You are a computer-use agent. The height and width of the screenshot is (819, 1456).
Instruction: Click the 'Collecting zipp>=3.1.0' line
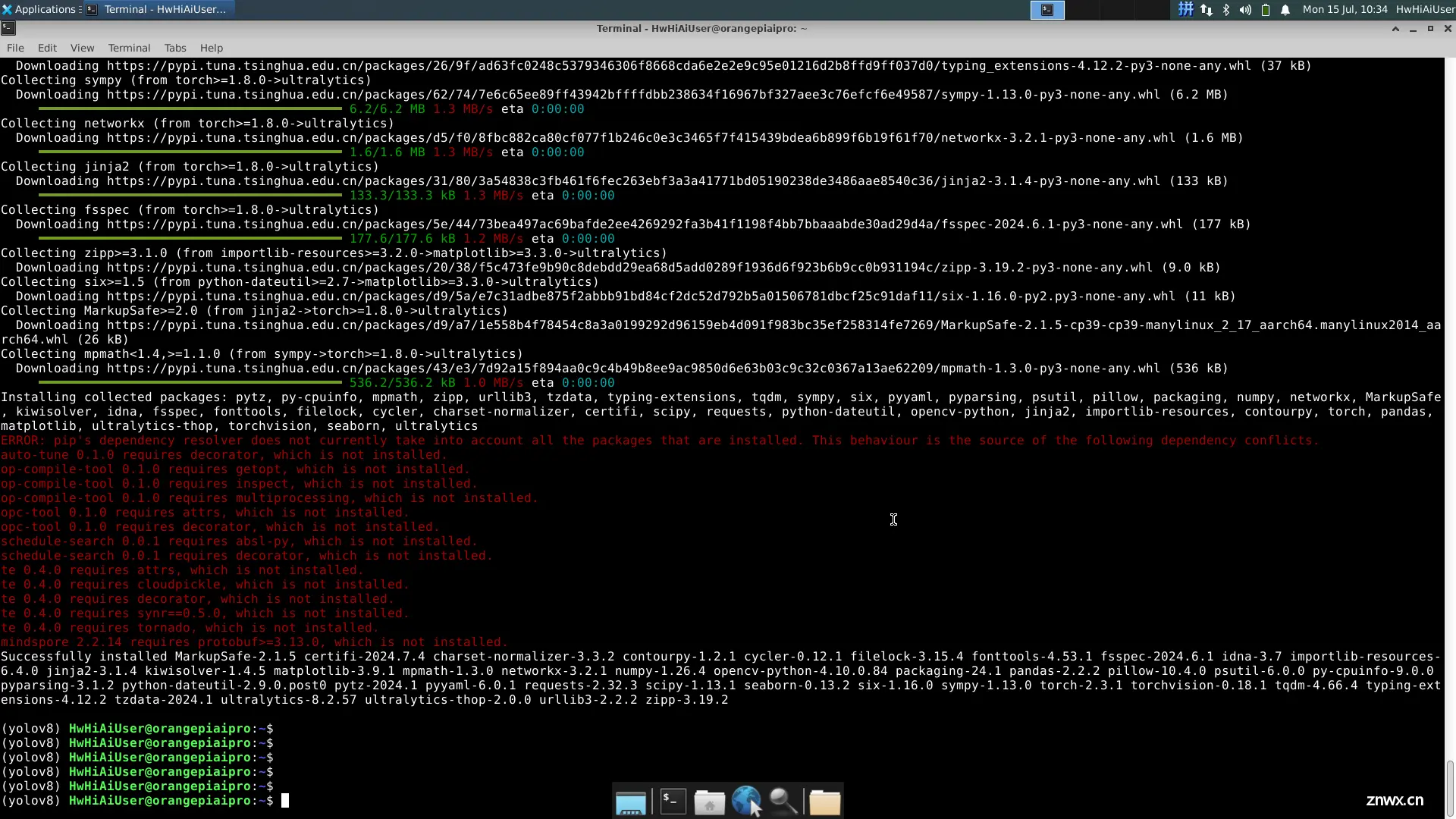(x=334, y=253)
